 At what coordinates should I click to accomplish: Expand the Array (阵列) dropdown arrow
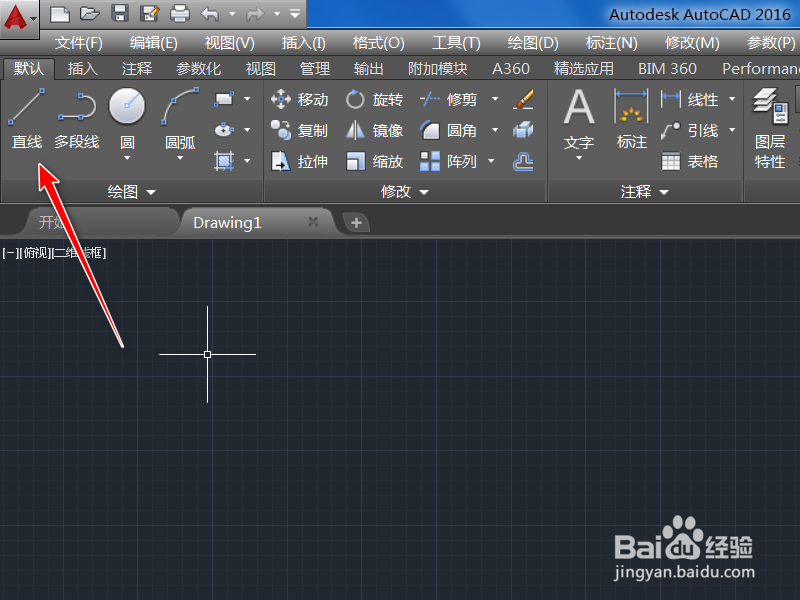click(491, 162)
